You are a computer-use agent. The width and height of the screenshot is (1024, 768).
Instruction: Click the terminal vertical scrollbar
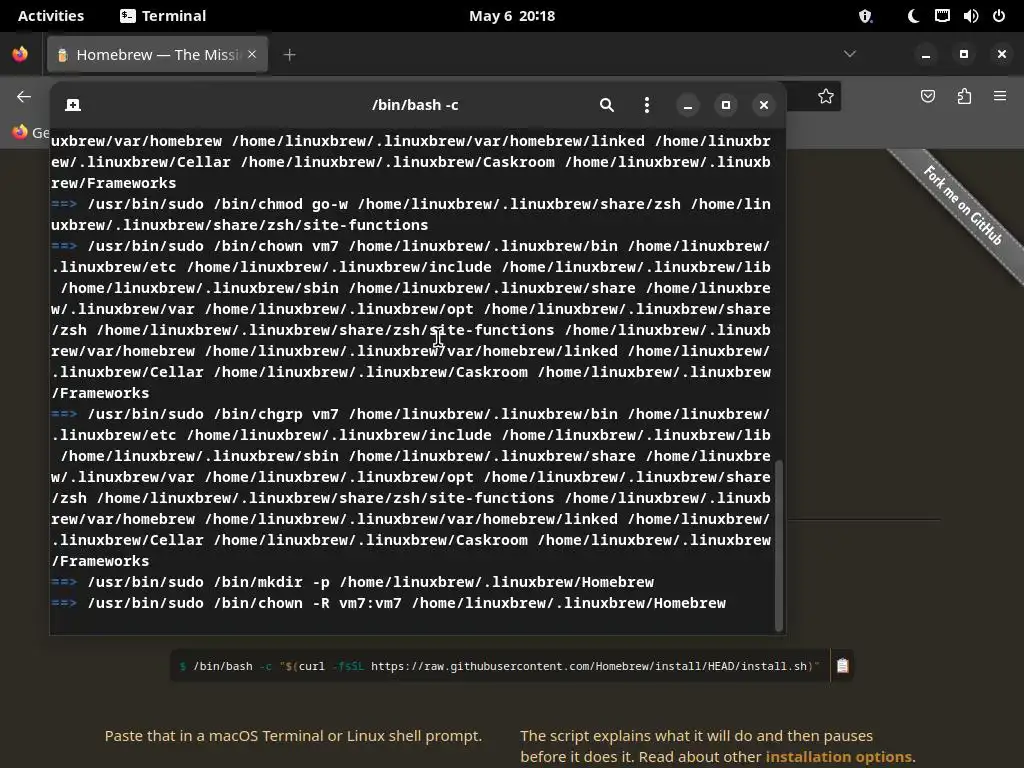pos(778,545)
